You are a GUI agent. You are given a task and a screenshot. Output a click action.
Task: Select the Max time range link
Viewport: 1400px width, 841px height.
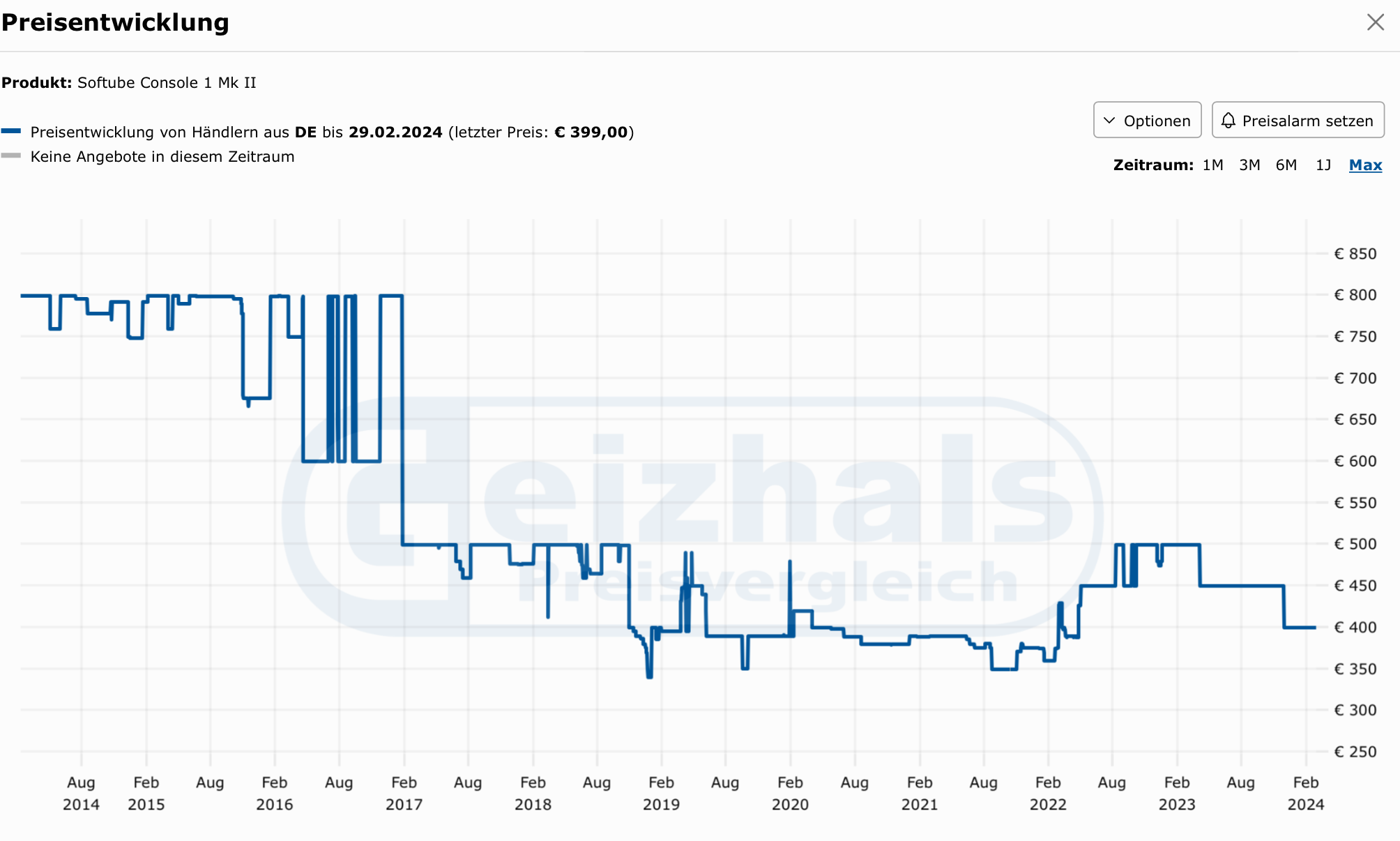pyautogui.click(x=1365, y=165)
